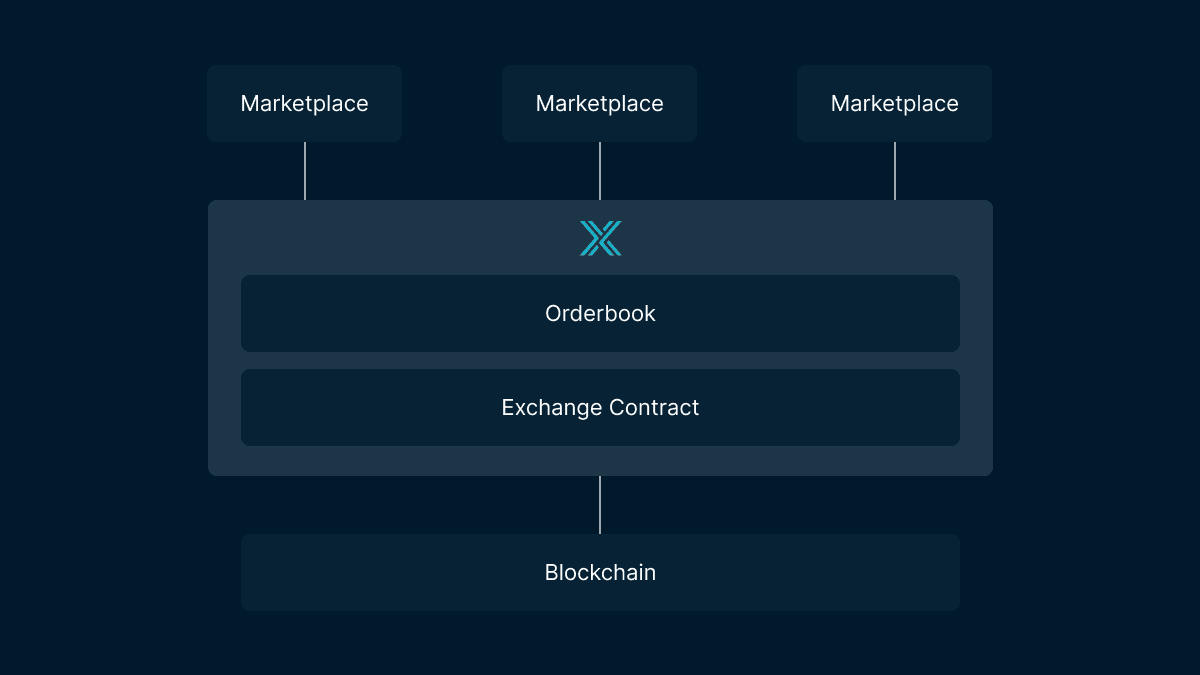The height and width of the screenshot is (675, 1200).
Task: Click the "Marketplace" text in the right box
Action: [894, 104]
